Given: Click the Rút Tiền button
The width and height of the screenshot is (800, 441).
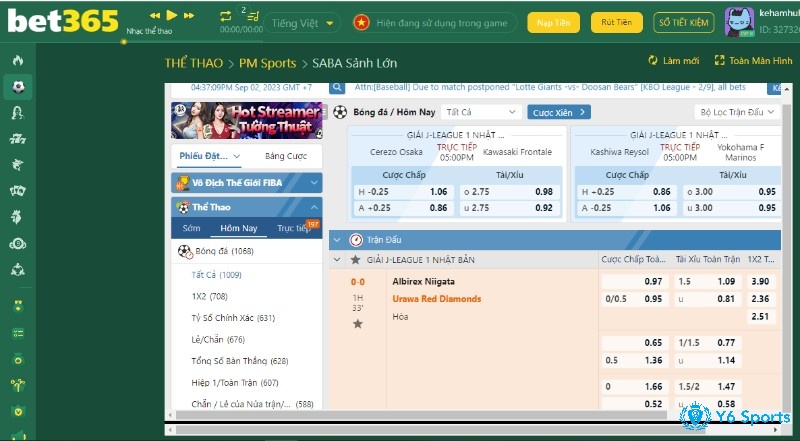Looking at the screenshot, I should 616,22.
